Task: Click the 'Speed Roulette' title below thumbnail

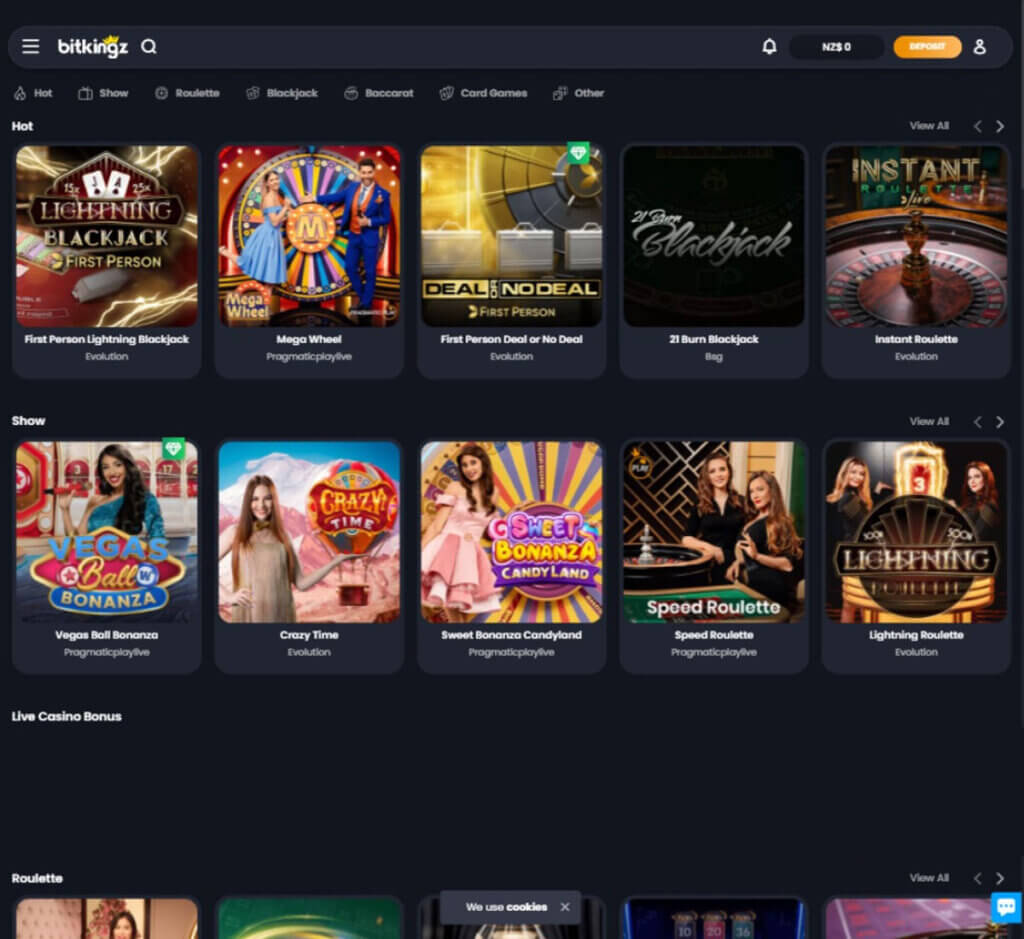Action: click(714, 635)
